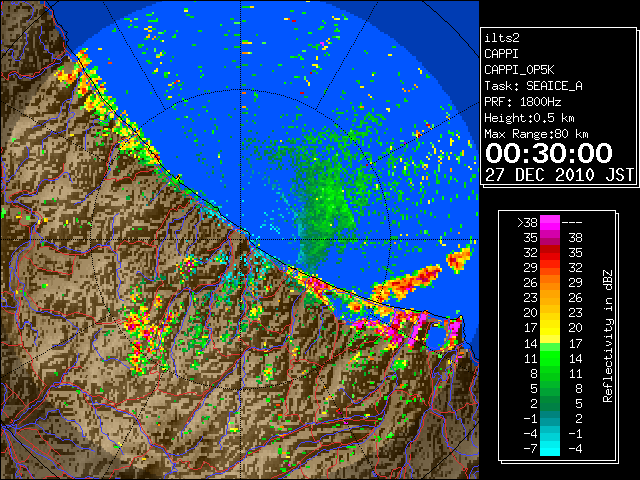The image size is (640, 480).
Task: Click the '>38' legend label
Action: pyautogui.click(x=527, y=222)
